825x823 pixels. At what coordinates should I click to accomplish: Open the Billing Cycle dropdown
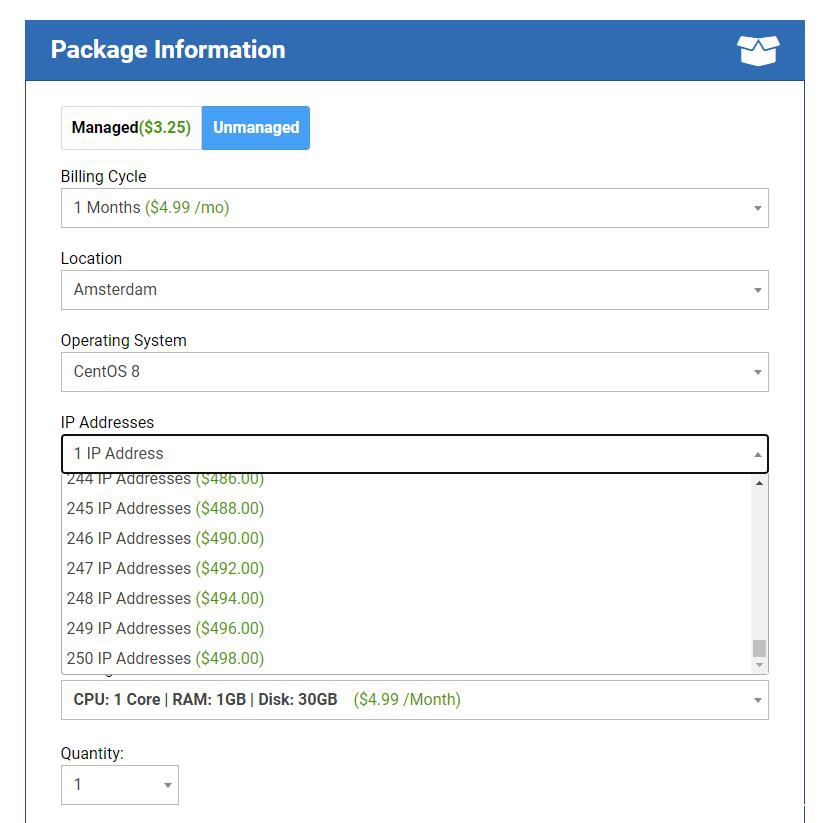pyautogui.click(x=414, y=208)
